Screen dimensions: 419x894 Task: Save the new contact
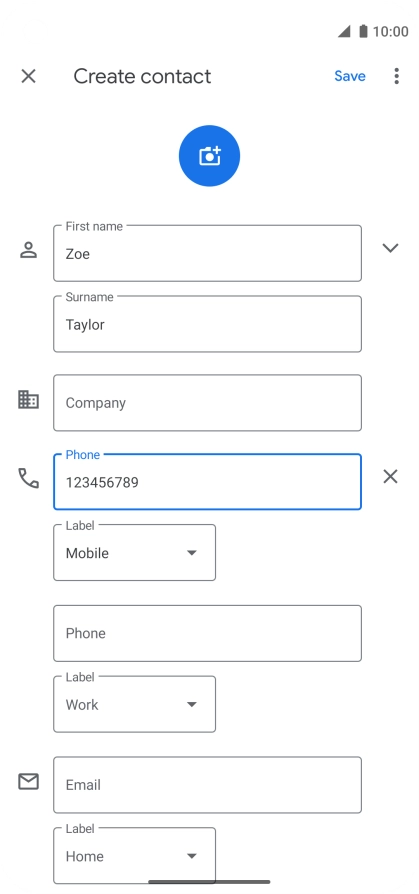click(349, 76)
